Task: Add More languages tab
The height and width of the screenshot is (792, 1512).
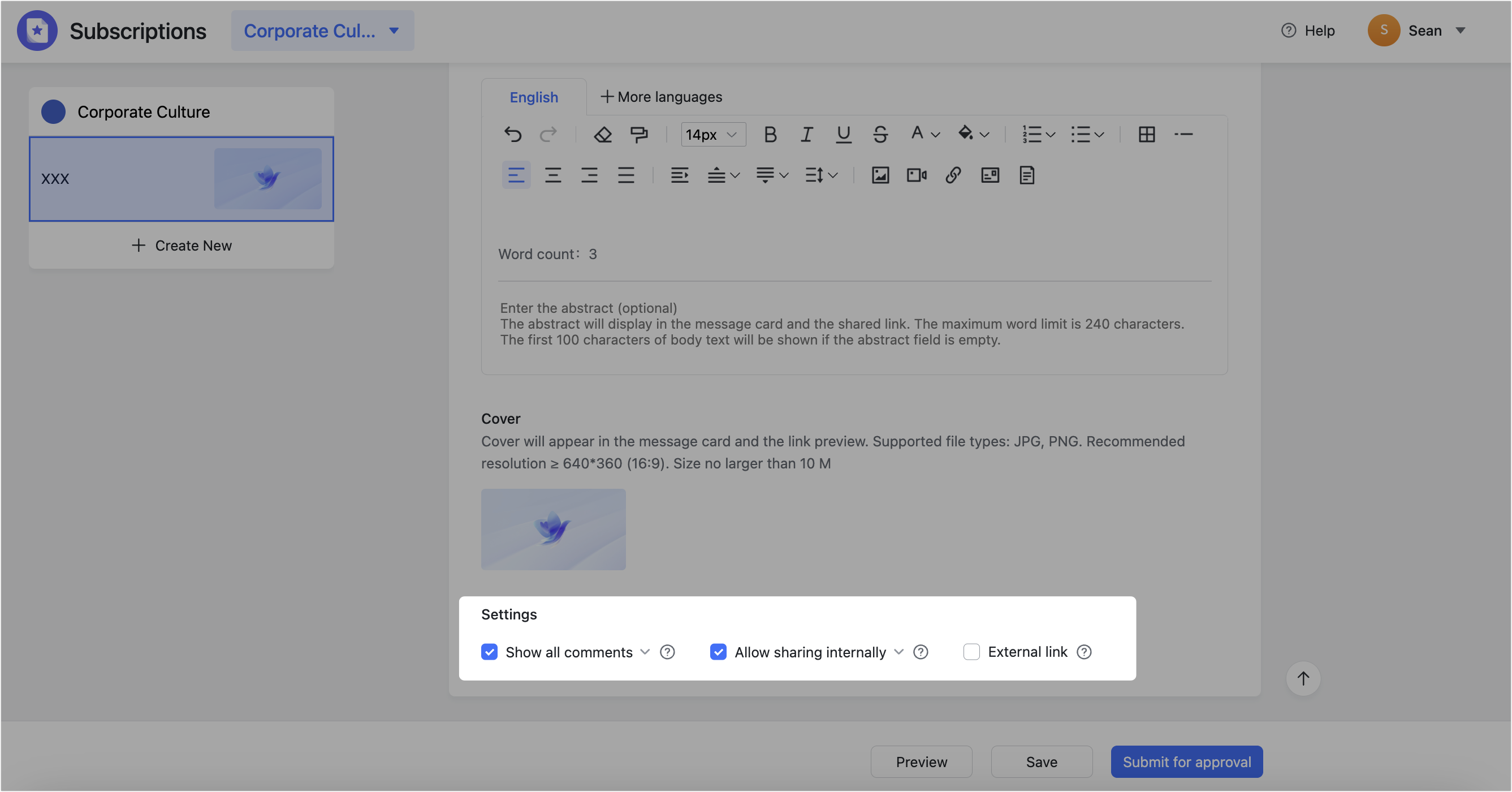Action: coord(662,97)
